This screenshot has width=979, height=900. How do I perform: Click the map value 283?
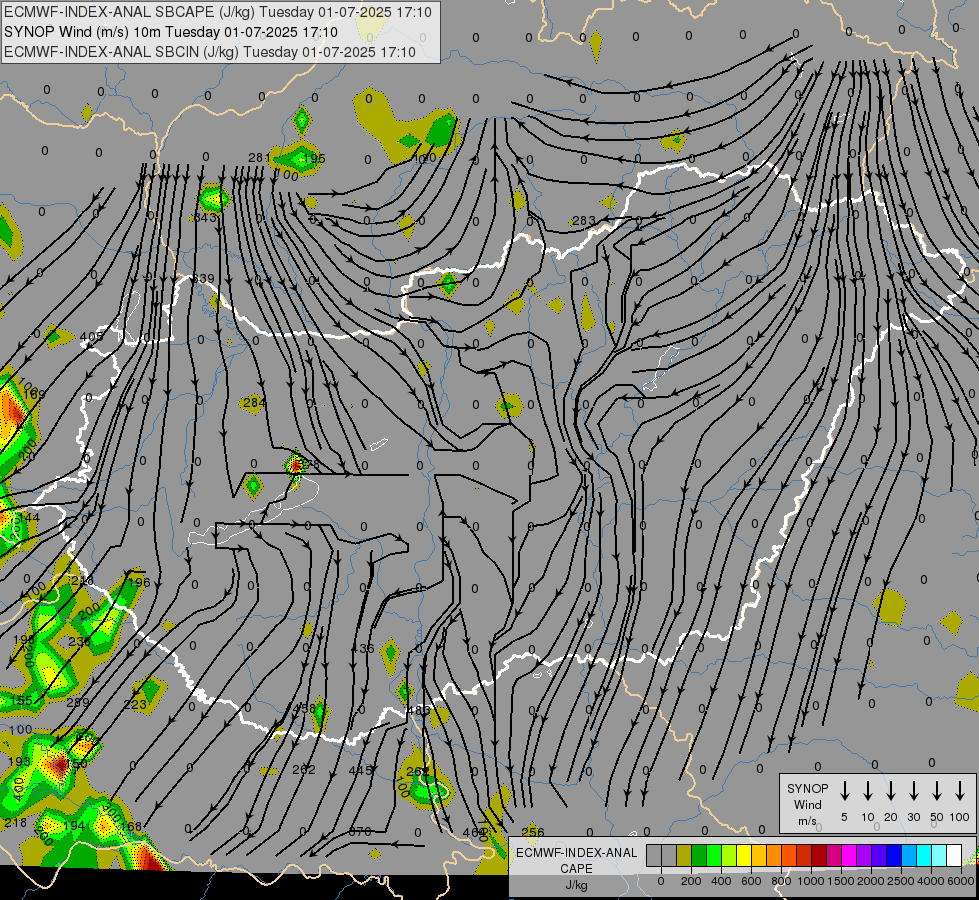click(x=583, y=220)
